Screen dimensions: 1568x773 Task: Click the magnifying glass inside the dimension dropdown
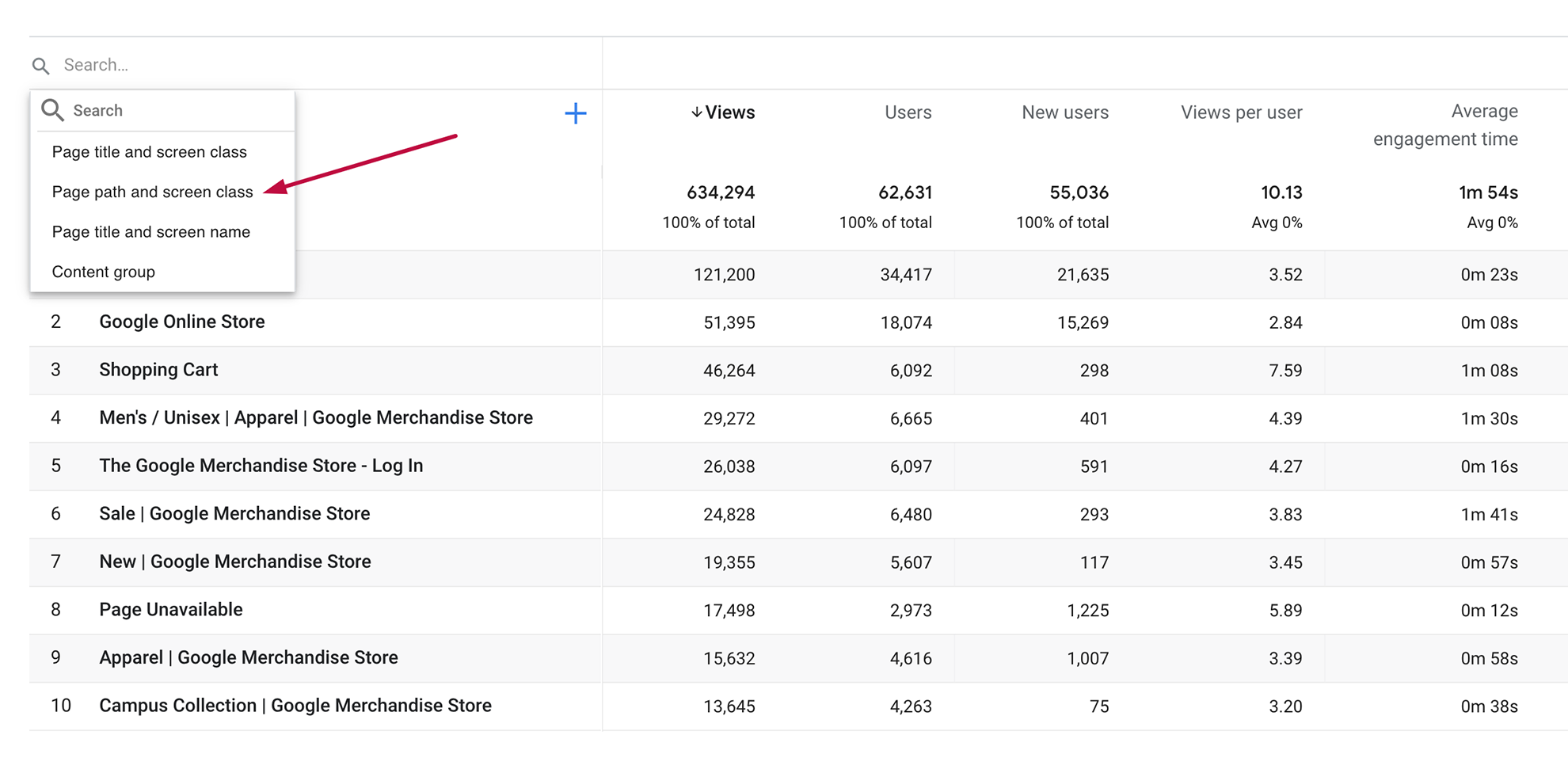click(52, 110)
